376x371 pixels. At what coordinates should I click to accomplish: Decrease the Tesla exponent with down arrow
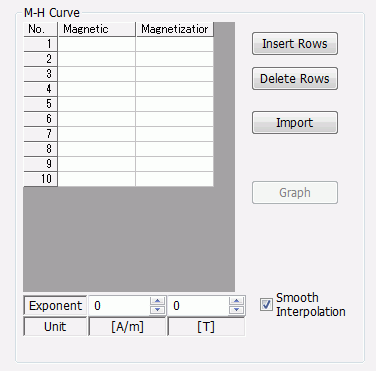tap(236, 310)
